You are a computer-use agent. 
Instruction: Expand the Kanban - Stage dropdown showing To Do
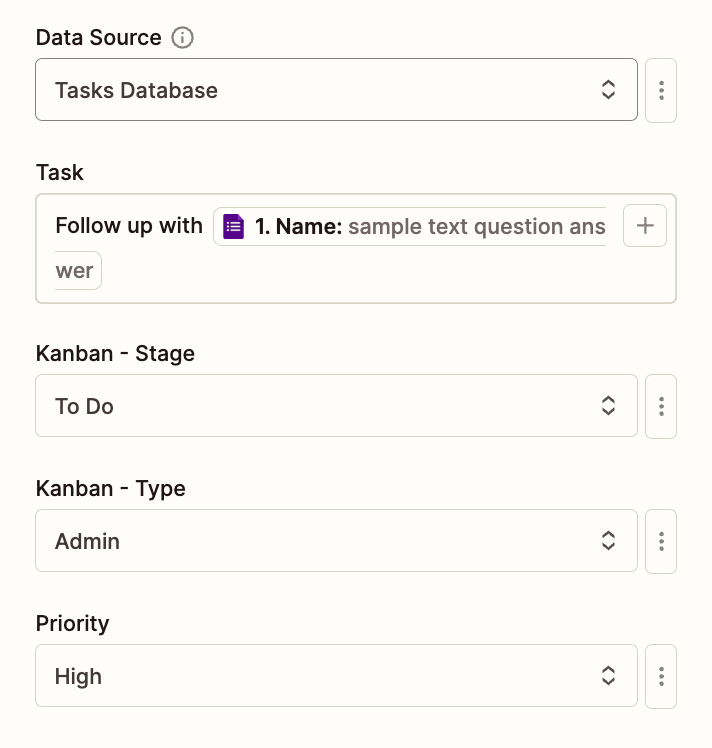(x=320, y=406)
